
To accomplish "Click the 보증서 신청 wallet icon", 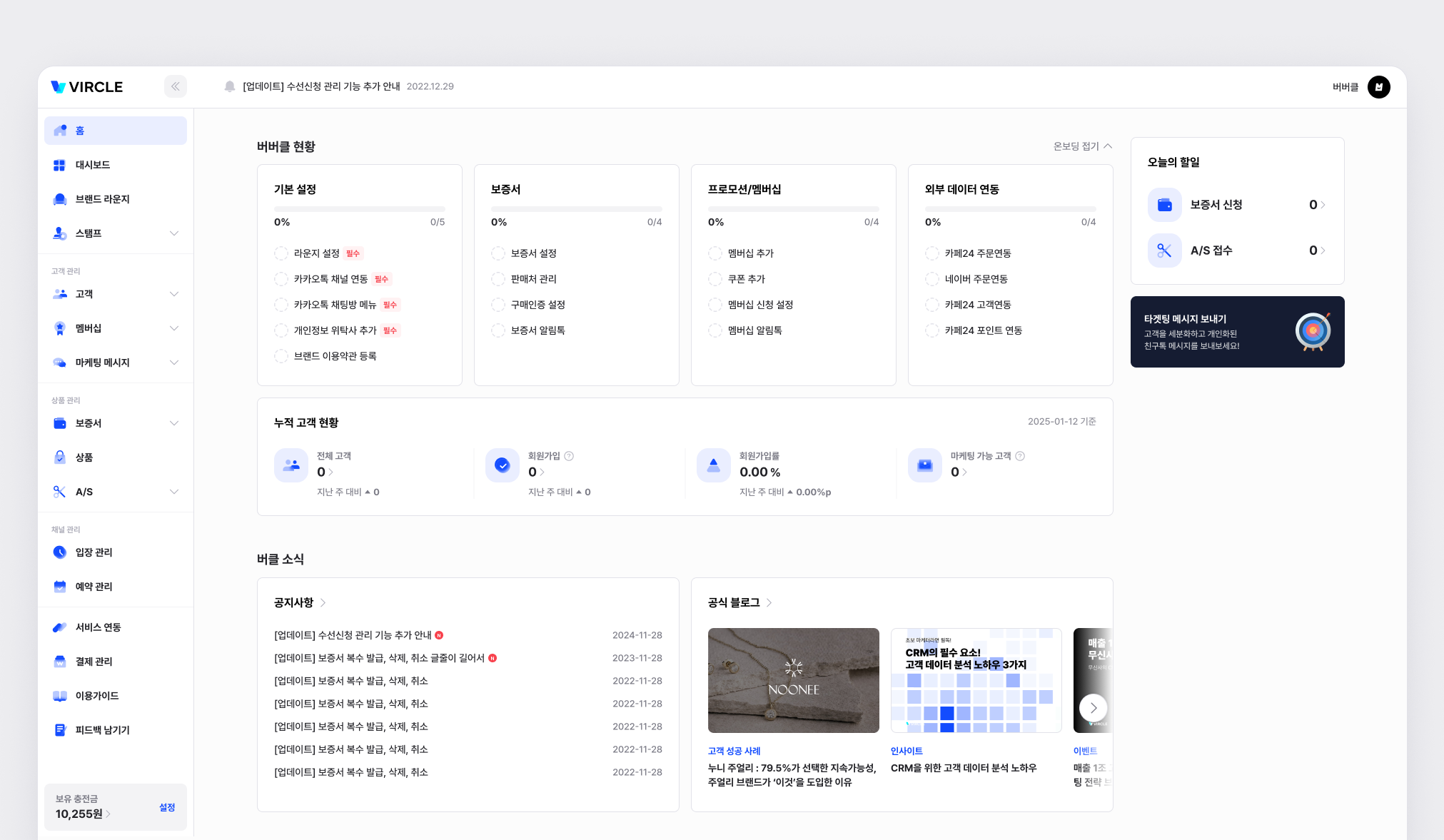I will (1164, 205).
